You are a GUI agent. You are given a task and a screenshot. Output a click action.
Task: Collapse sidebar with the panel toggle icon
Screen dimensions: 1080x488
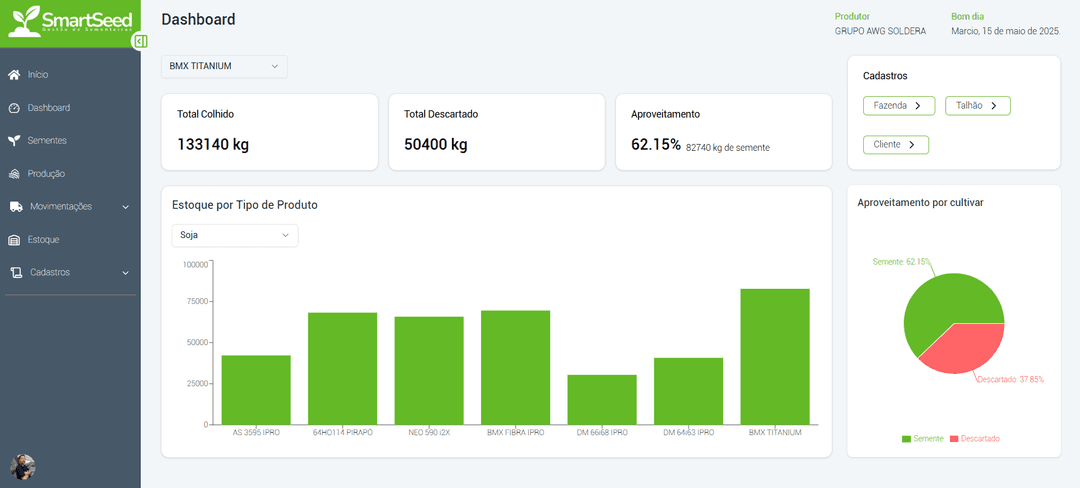[x=141, y=41]
